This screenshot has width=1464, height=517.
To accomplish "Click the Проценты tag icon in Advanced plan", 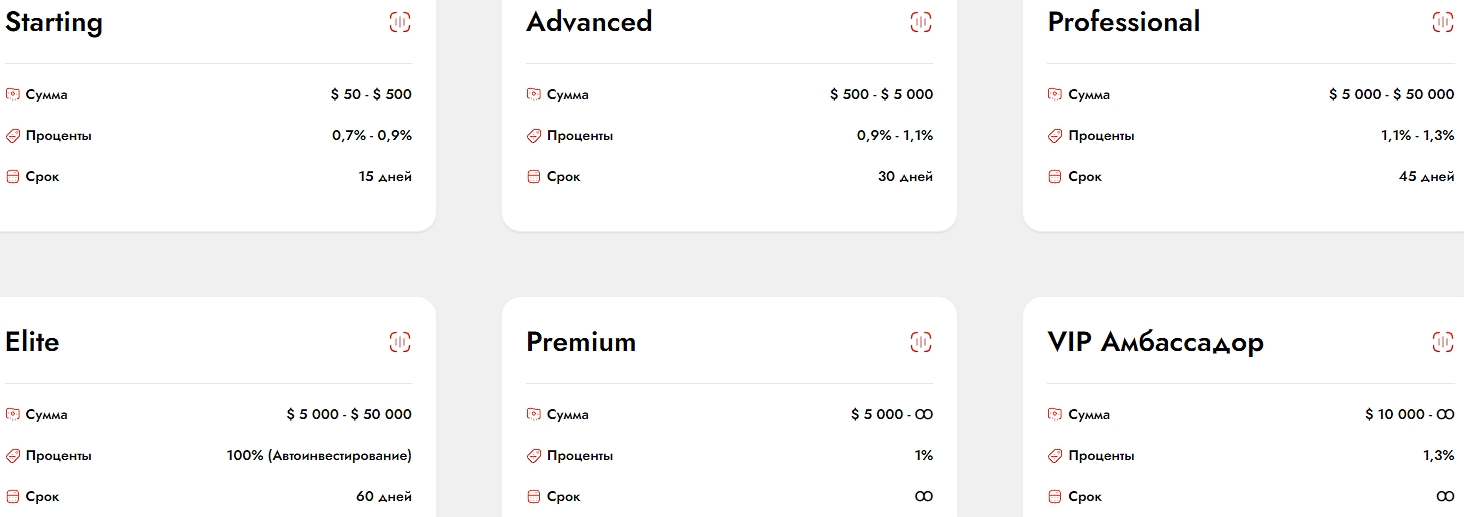I will click(x=534, y=136).
